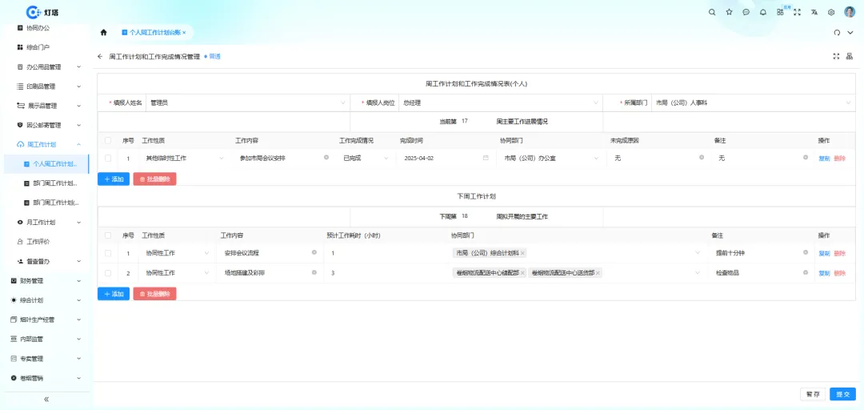Open the flow diagram icon at far right
The height and width of the screenshot is (410, 864).
point(850,56)
